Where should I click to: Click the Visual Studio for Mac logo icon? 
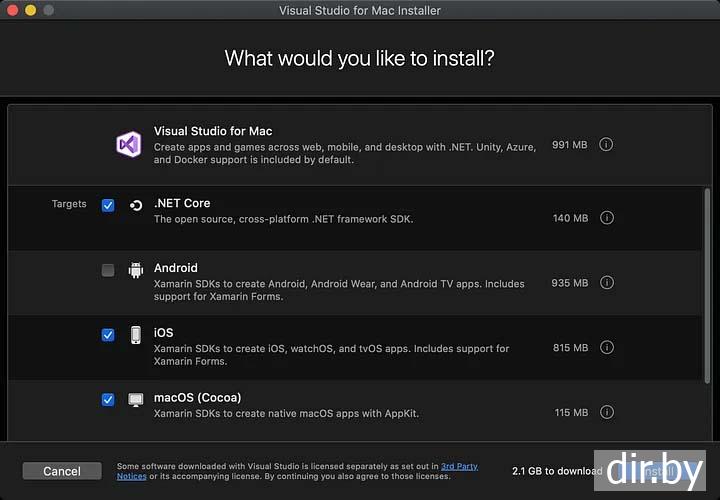click(x=128, y=144)
